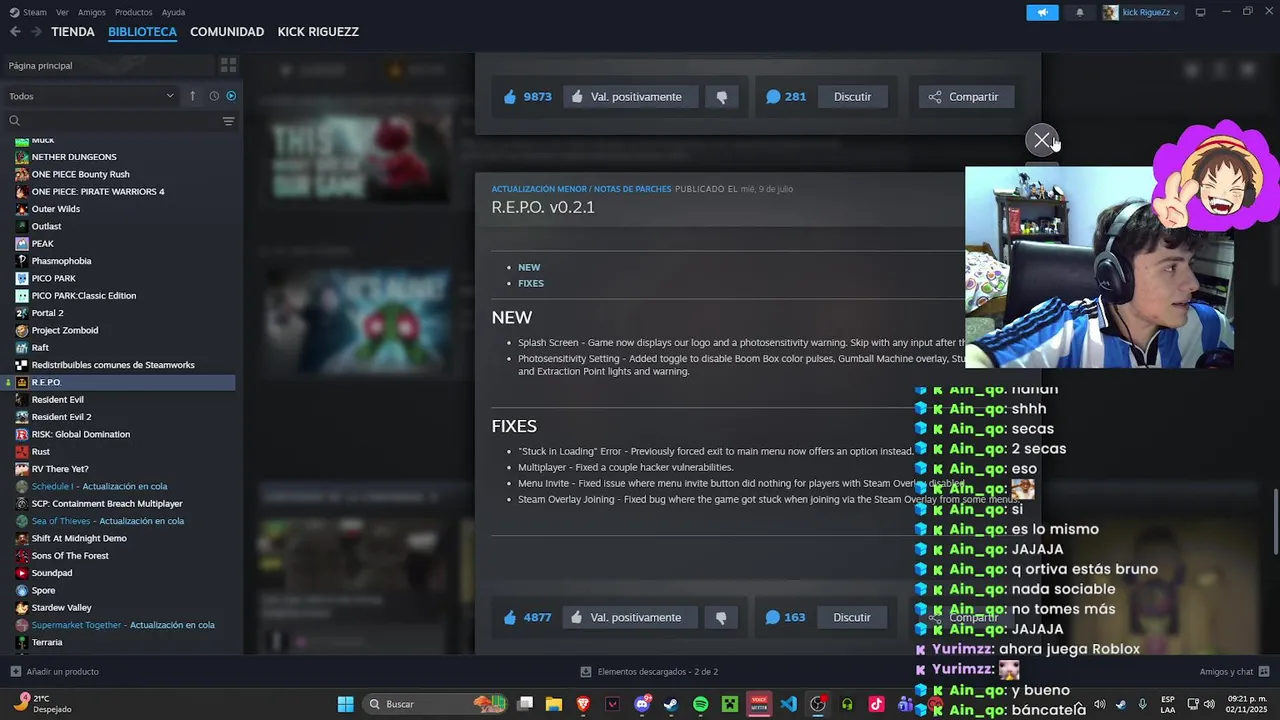Click Discutir next to 163 comments
Viewport: 1280px width, 720px height.
(852, 617)
